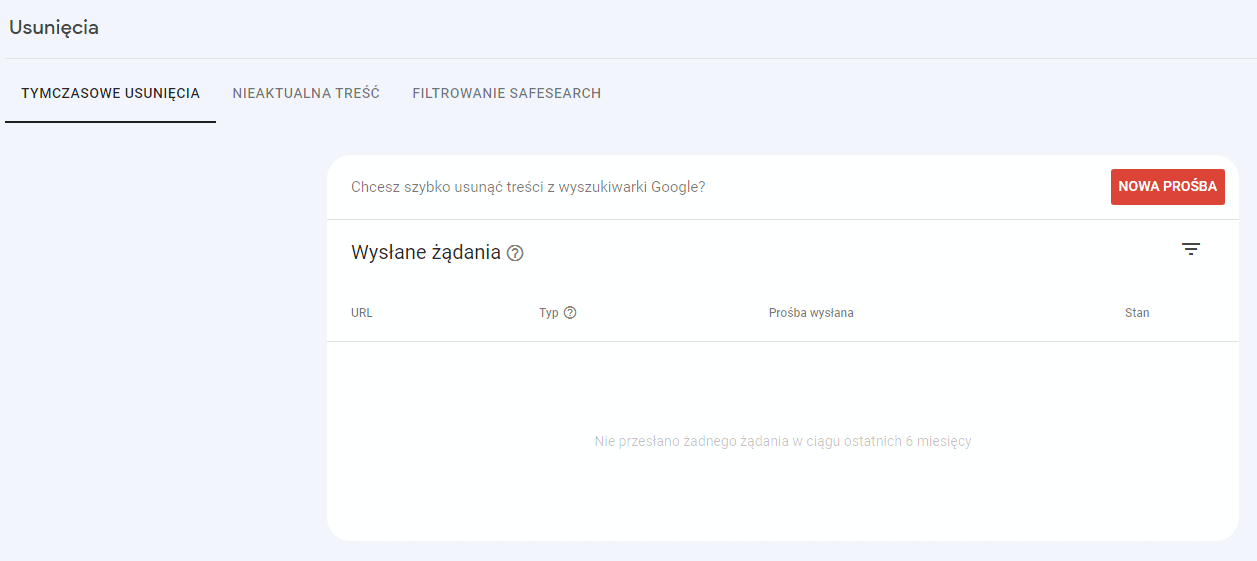Click the Usunięcia page title
Screen dimensions: 1257x561
[x=54, y=28]
